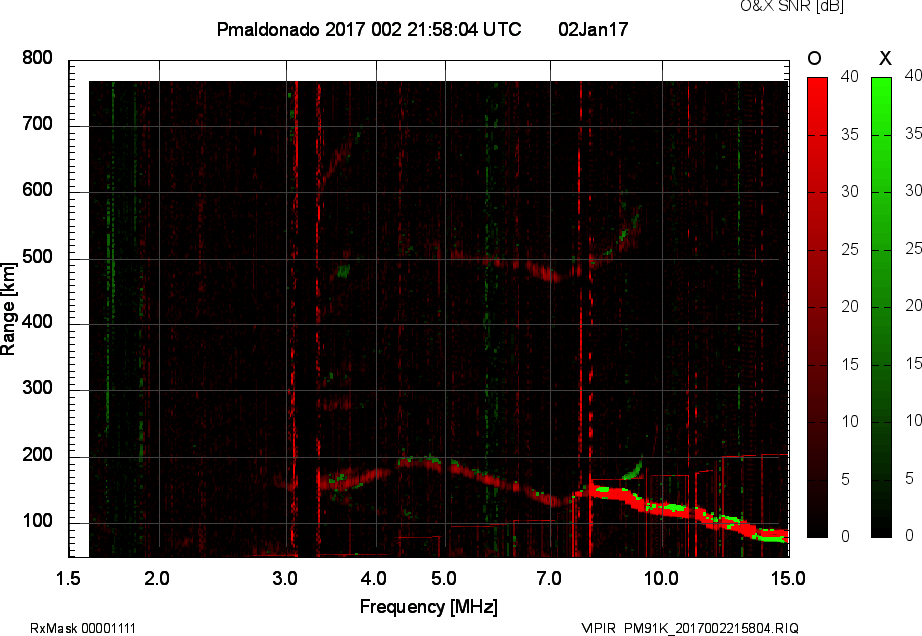Click the 'O&X SNR [dB]' heading
This screenshot has height=636, width=922.
(791, 6)
